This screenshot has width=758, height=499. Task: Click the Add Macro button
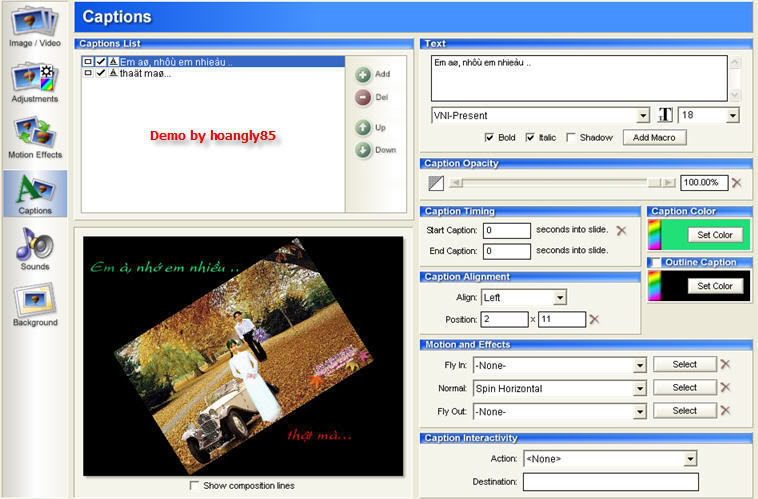[654, 138]
